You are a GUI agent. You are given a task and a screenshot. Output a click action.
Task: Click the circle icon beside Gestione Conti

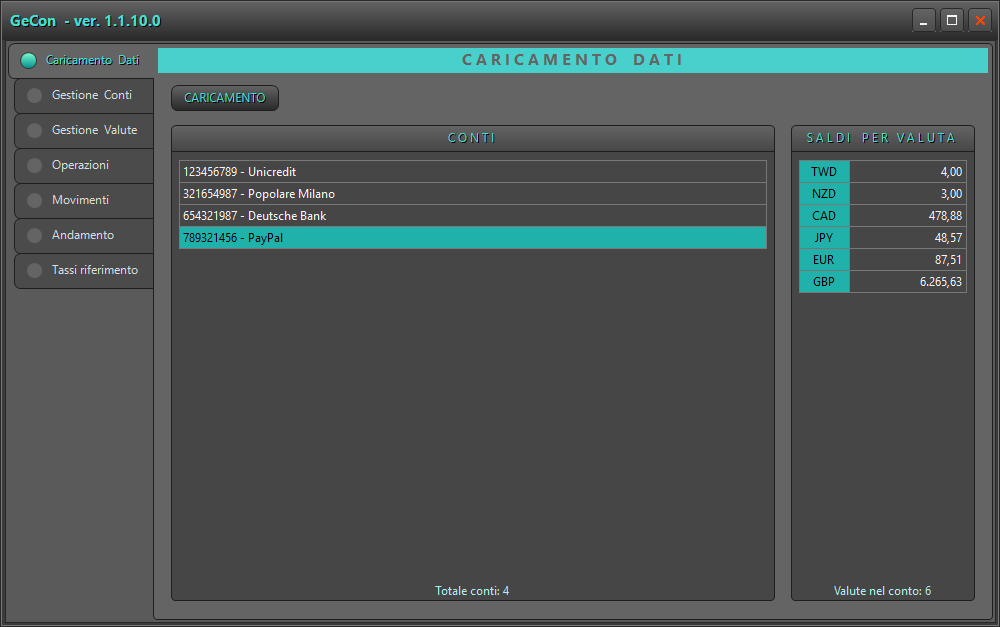(x=34, y=96)
